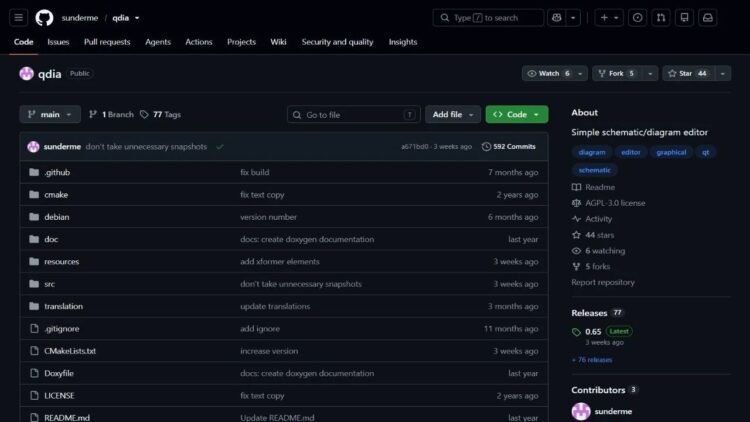
Task: Select the graphical topic tag
Action: (x=671, y=152)
